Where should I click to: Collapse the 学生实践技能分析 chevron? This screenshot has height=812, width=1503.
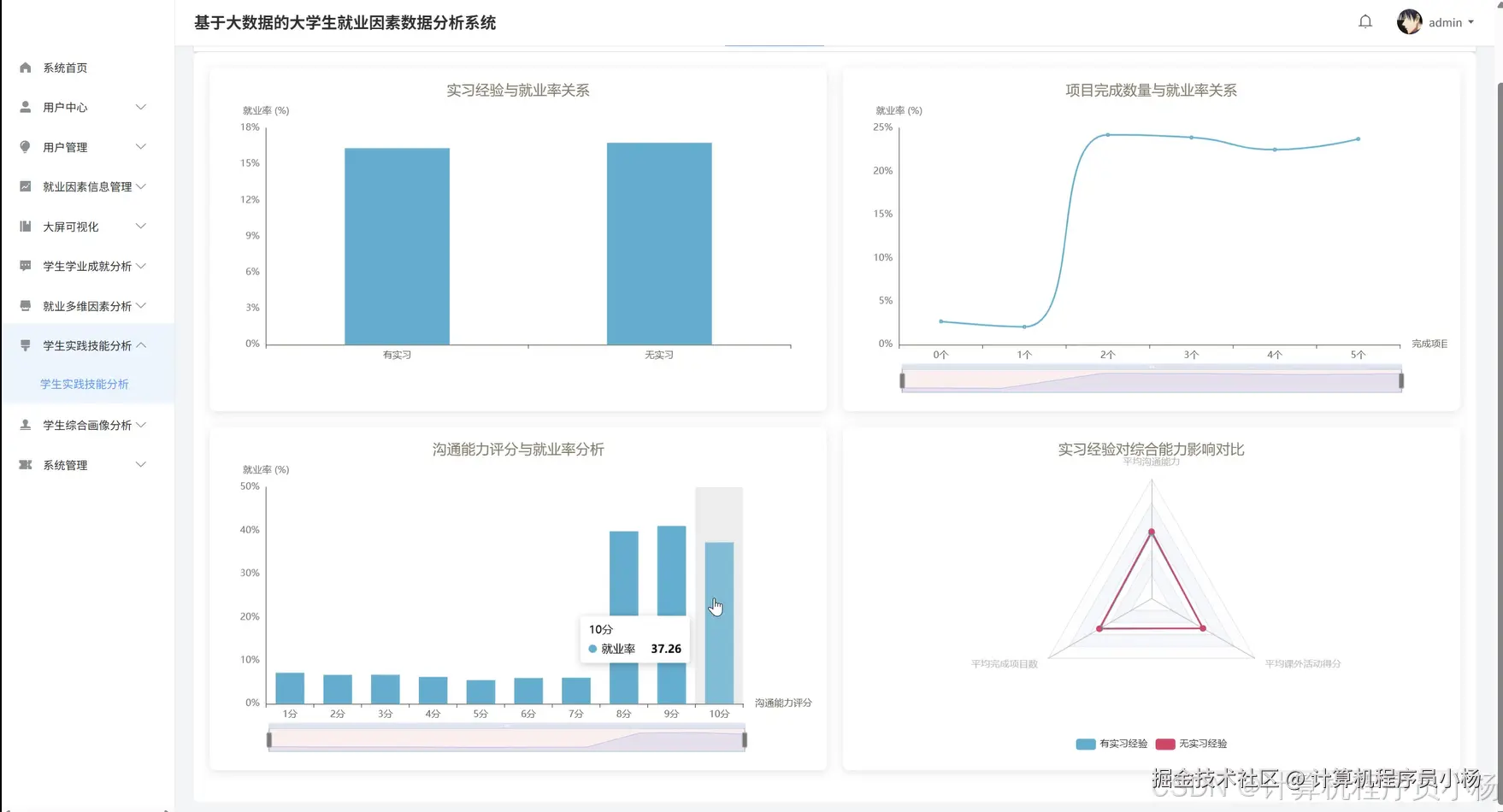tap(141, 345)
